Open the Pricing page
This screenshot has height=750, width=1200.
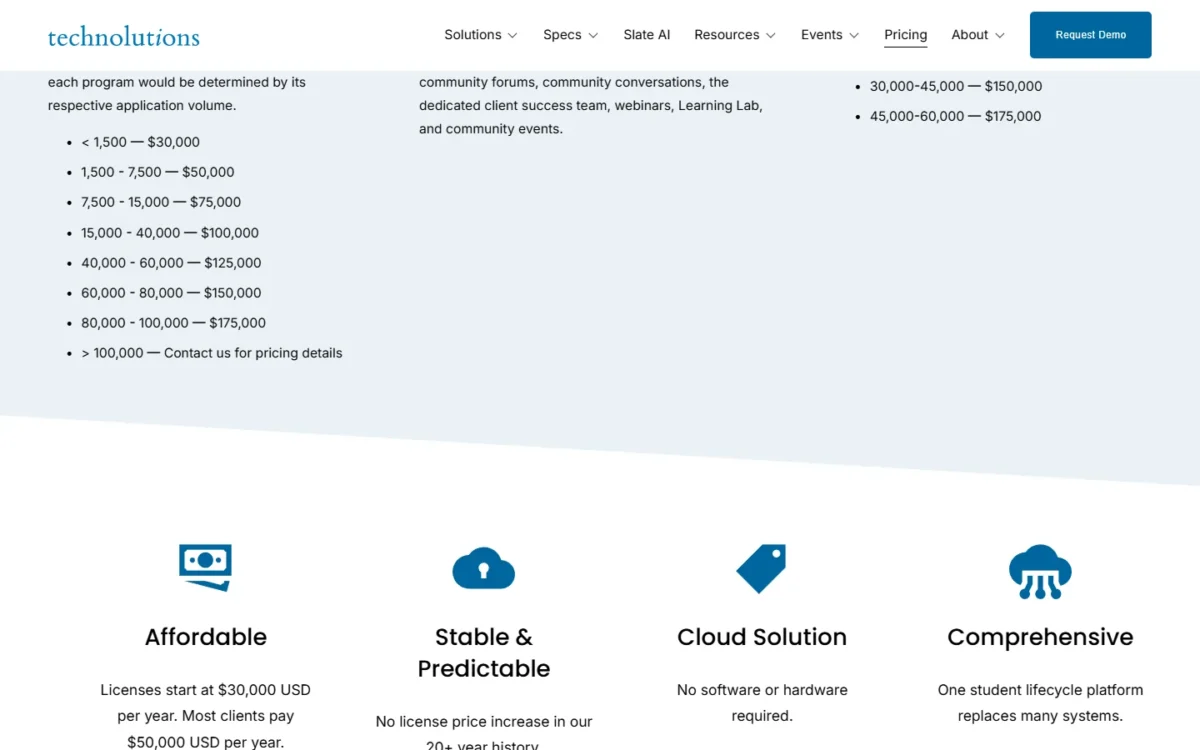tap(906, 35)
